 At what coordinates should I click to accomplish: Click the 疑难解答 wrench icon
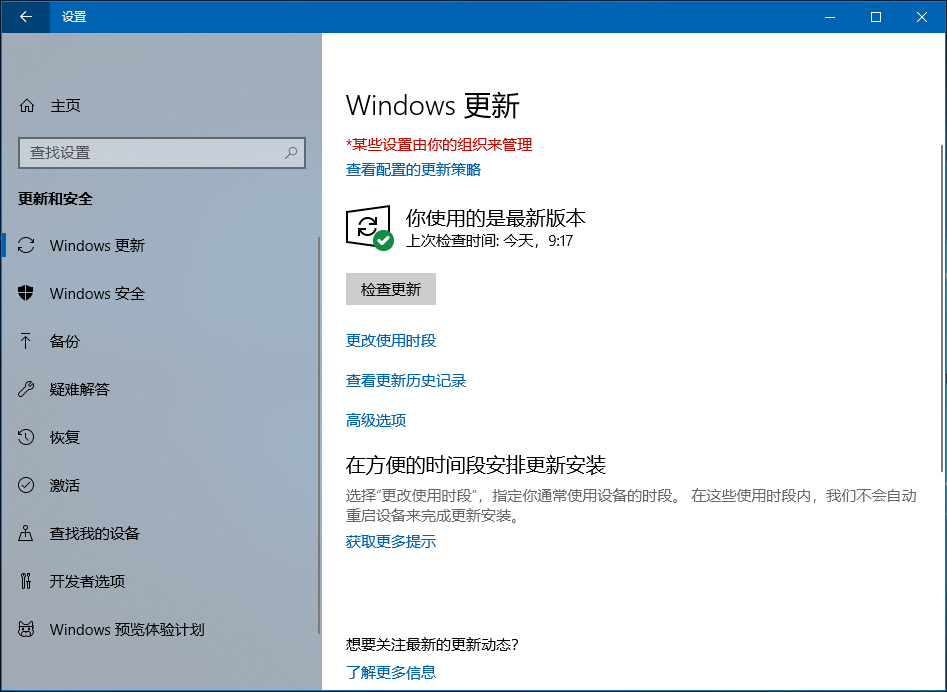point(27,389)
